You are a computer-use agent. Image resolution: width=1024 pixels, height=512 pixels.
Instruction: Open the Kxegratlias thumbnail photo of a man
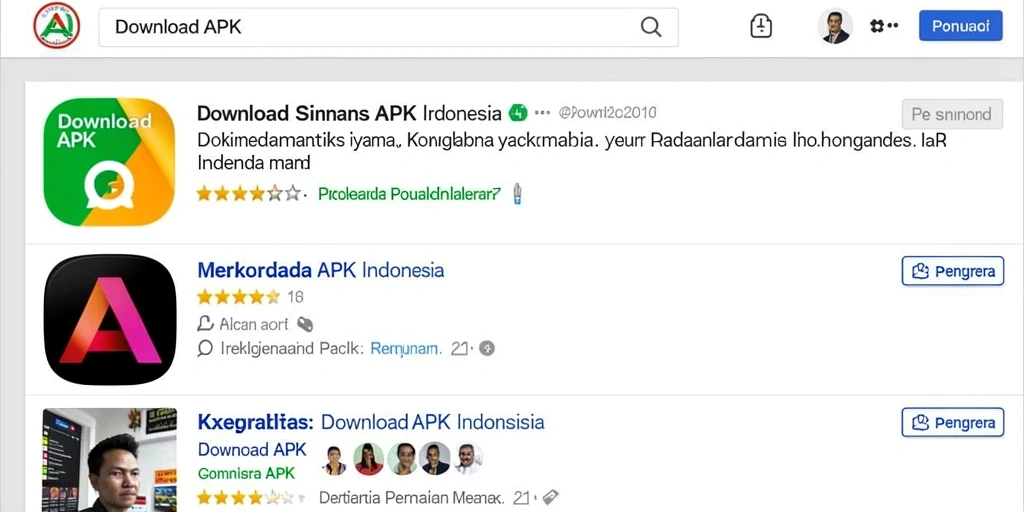tap(110, 460)
